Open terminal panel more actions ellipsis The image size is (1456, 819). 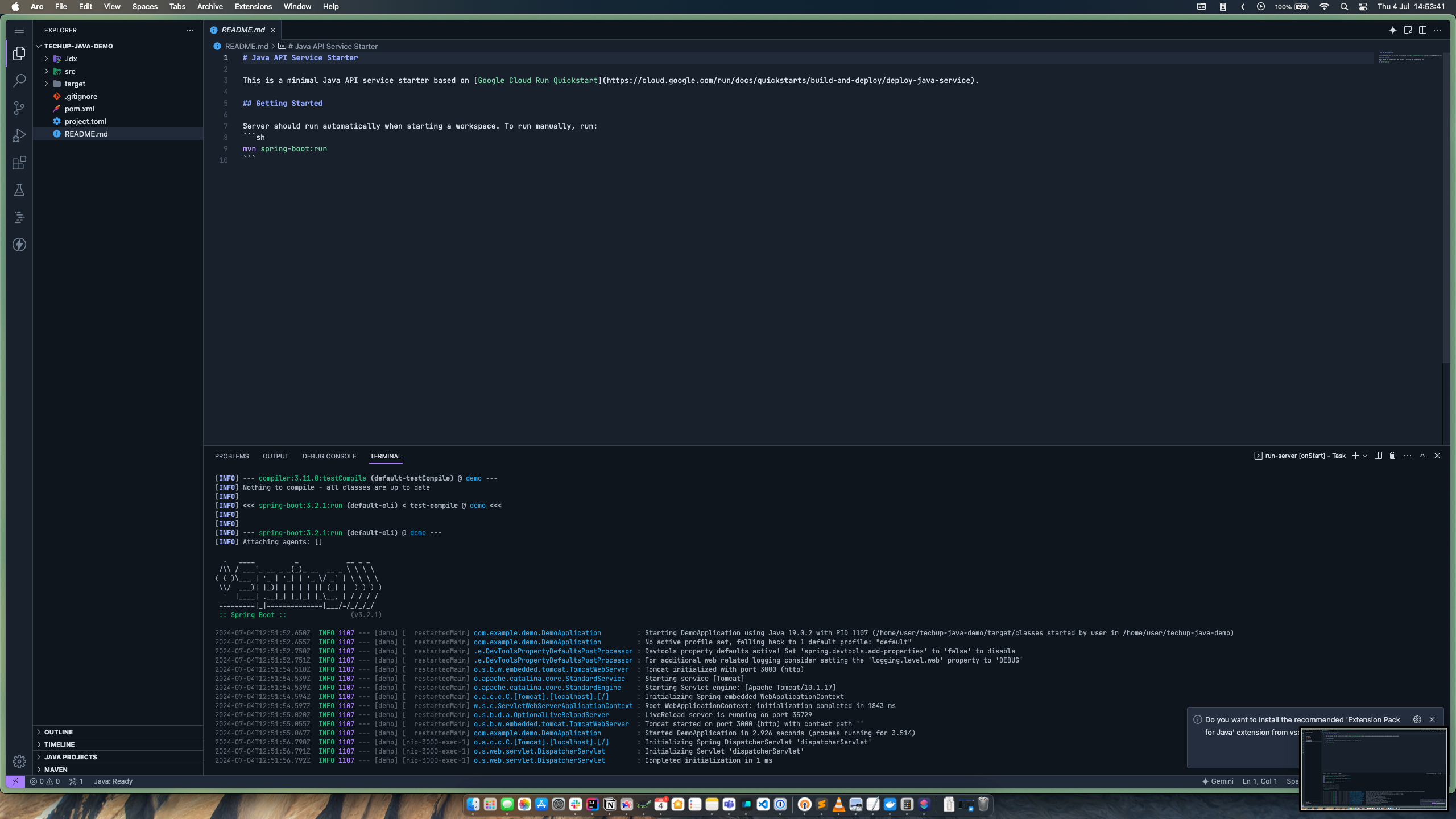point(1408,456)
